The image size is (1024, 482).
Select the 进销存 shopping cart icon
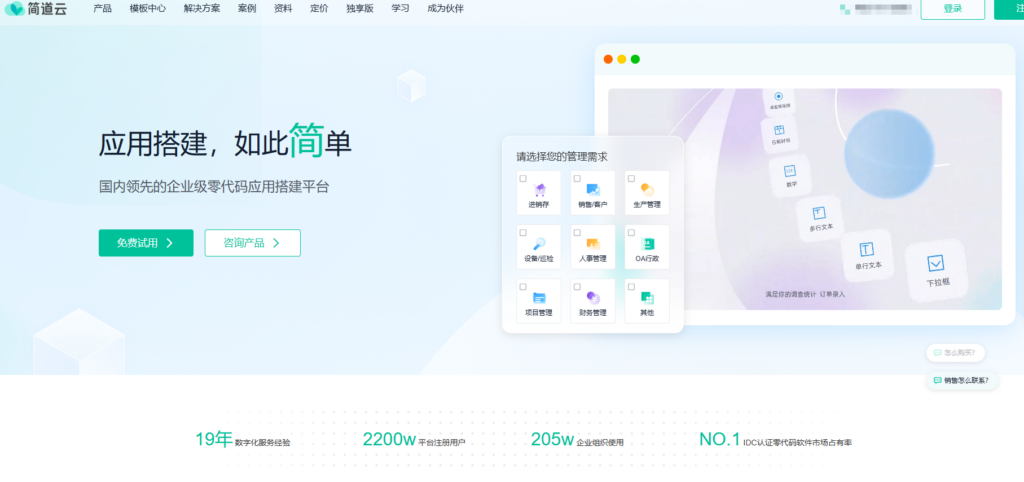coord(540,189)
